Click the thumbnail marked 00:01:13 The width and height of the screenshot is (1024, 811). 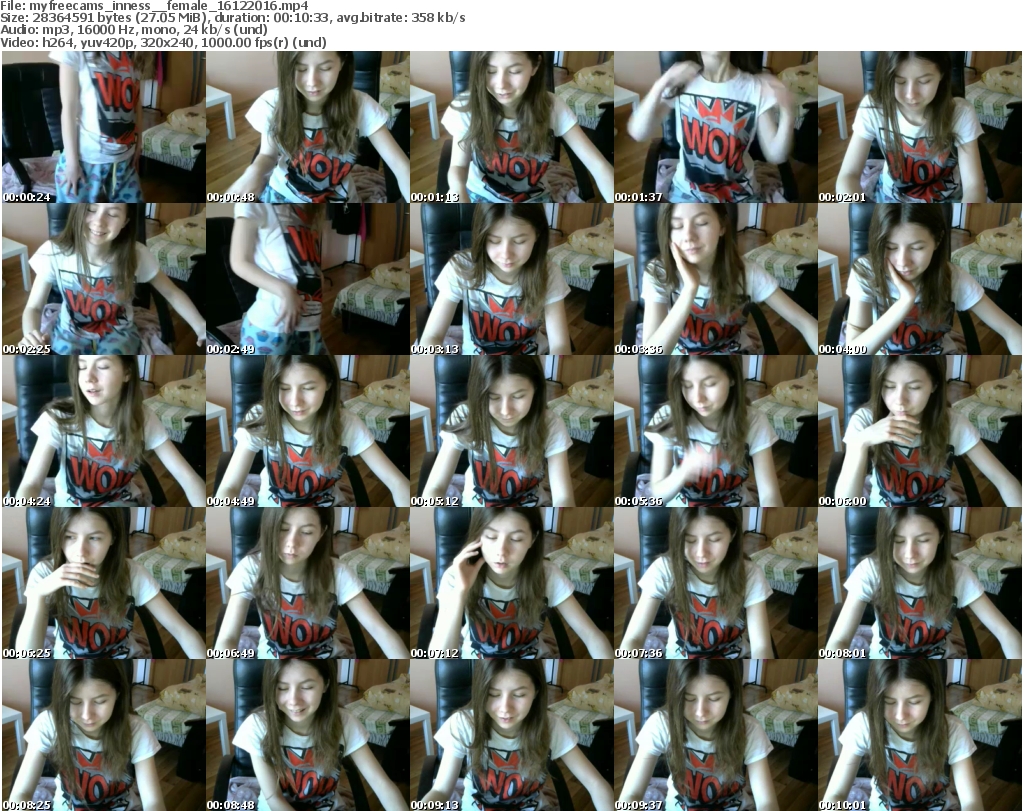(x=511, y=127)
